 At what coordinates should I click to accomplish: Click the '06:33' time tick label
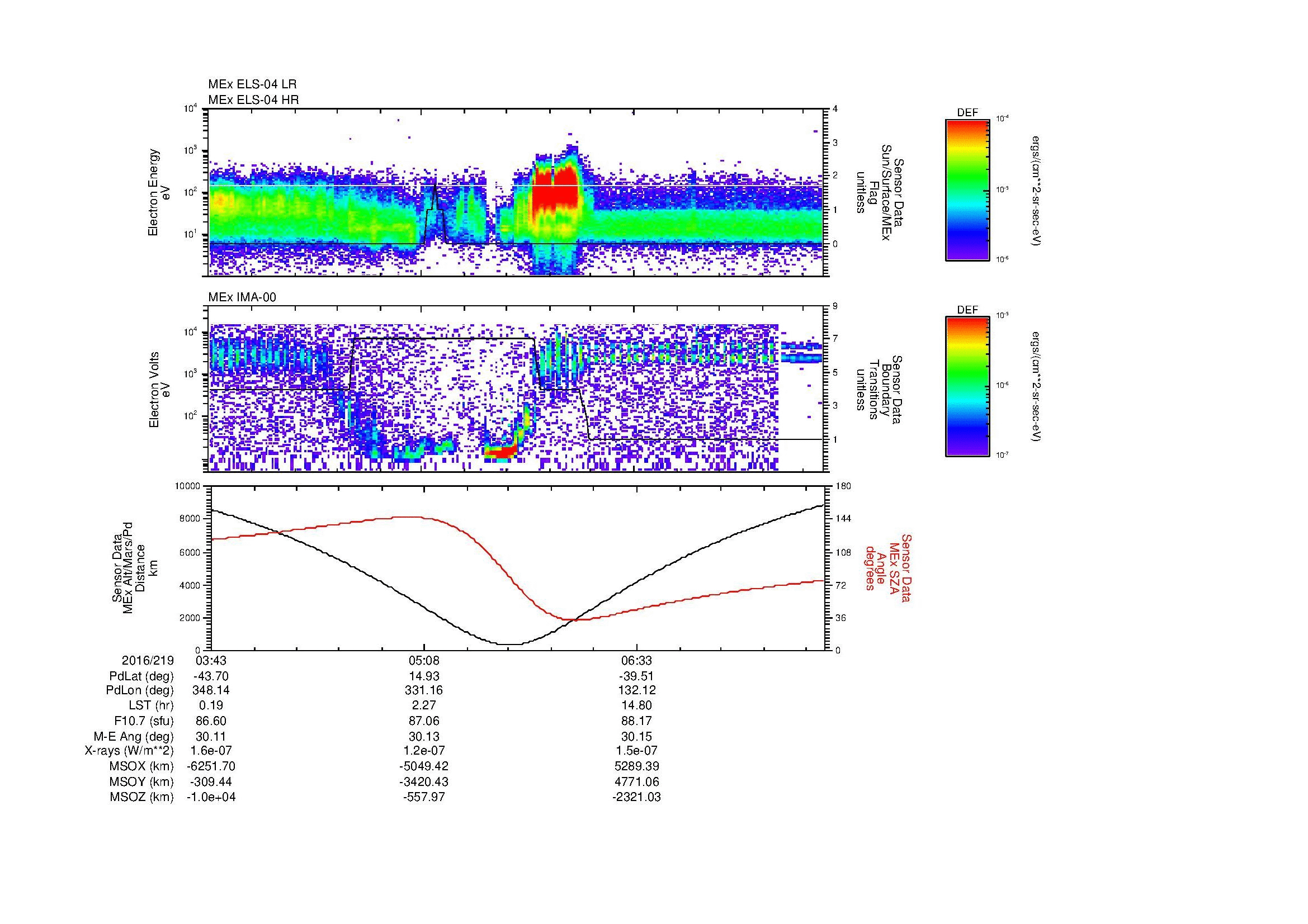(636, 660)
